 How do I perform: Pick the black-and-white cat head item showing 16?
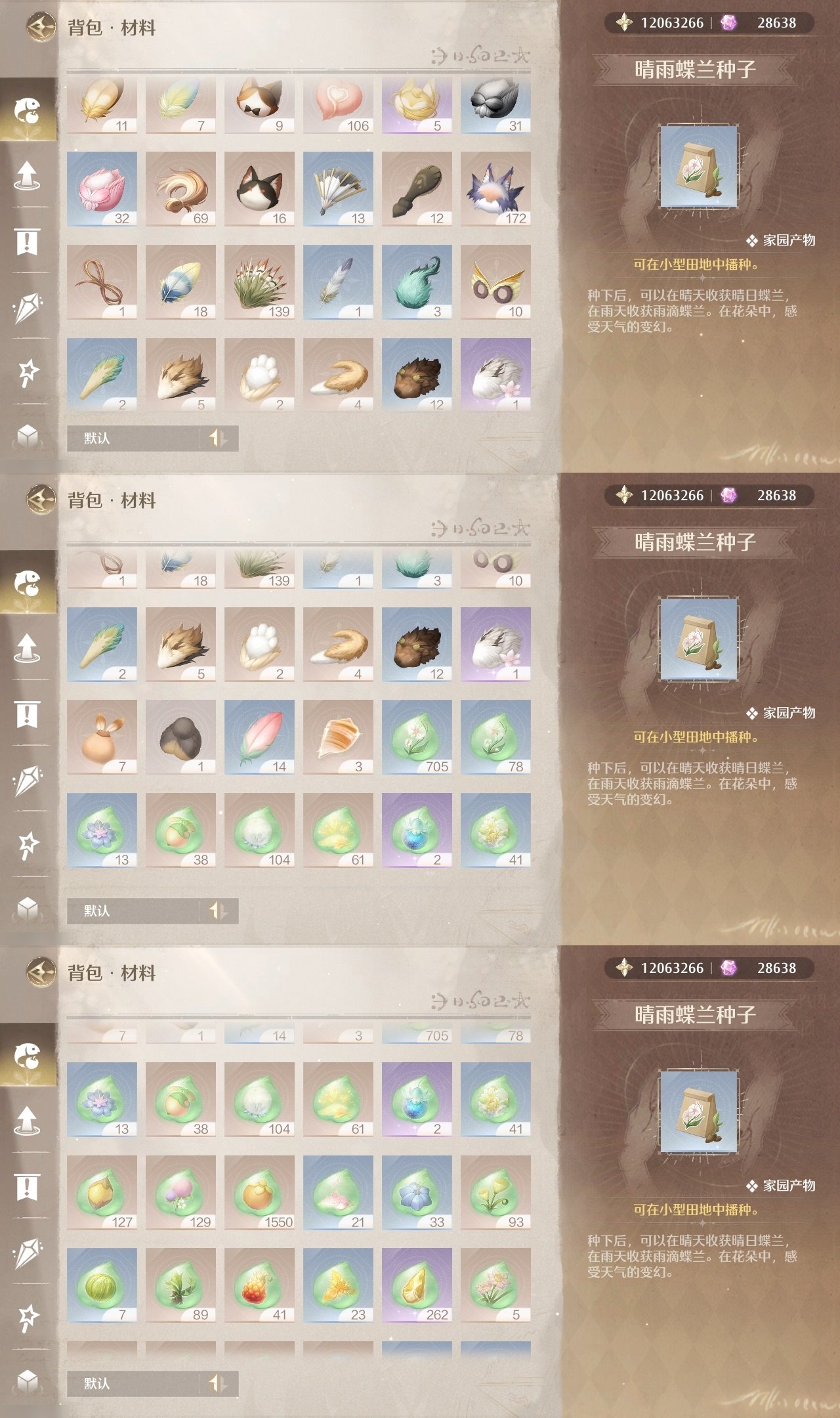pyautogui.click(x=259, y=189)
